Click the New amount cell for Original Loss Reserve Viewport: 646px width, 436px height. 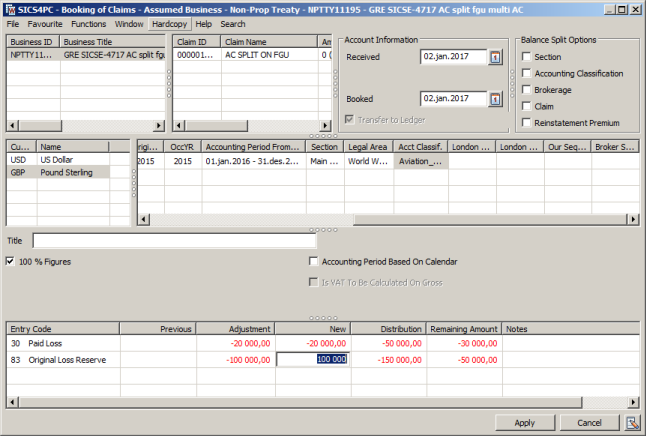313,359
